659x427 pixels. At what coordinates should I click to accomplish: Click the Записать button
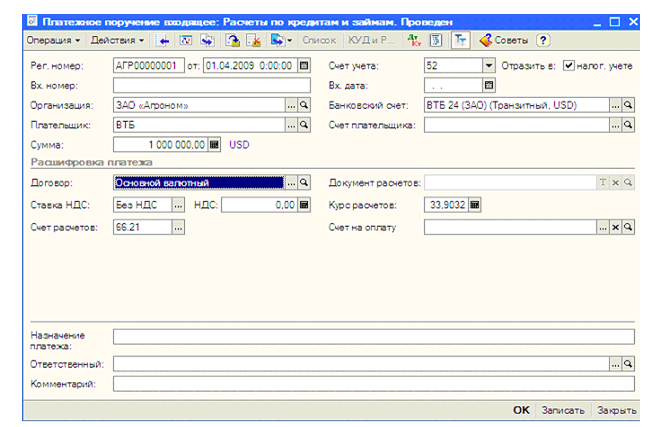pyautogui.click(x=562, y=411)
